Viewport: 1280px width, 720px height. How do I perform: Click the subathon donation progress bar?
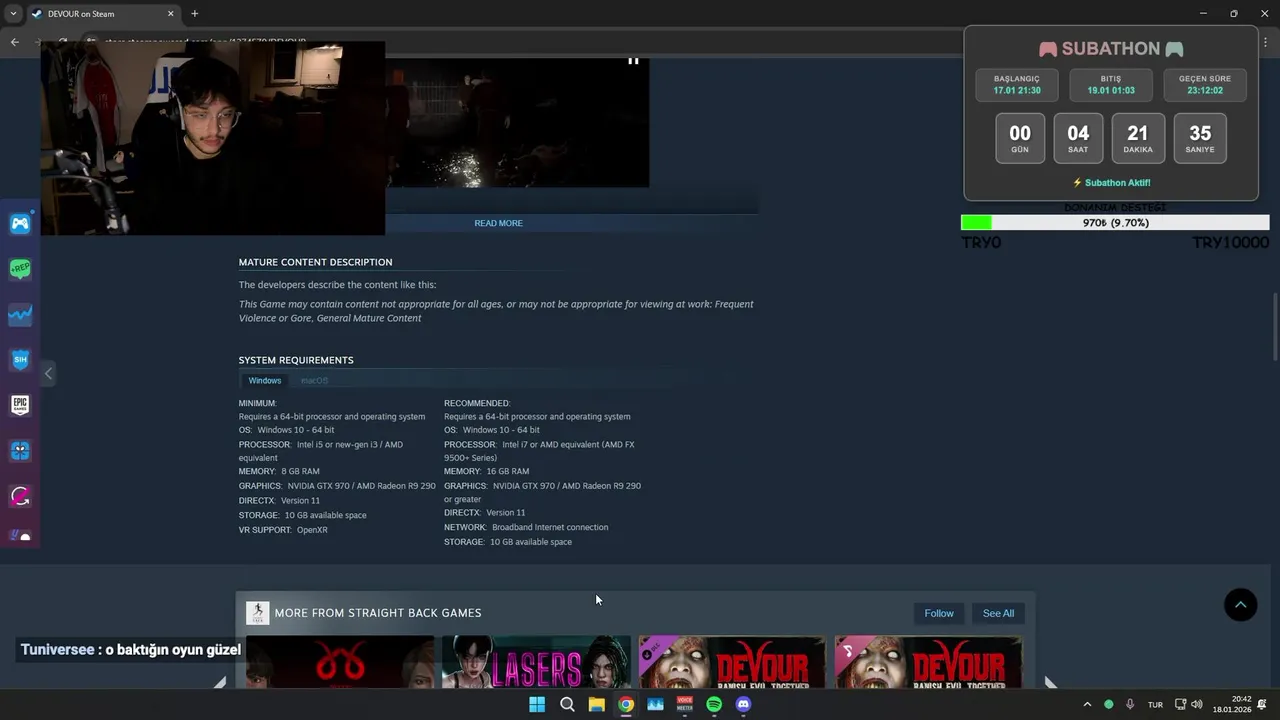(x=1115, y=223)
